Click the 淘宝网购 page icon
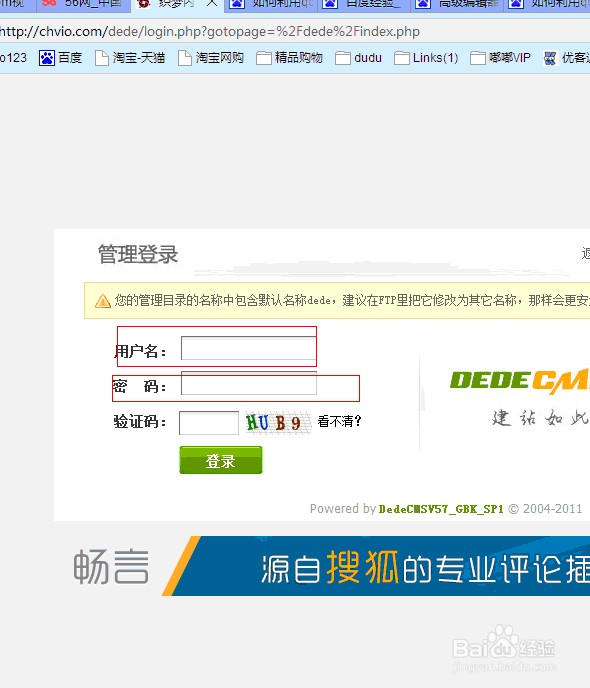The height and width of the screenshot is (688, 590). pos(185,58)
